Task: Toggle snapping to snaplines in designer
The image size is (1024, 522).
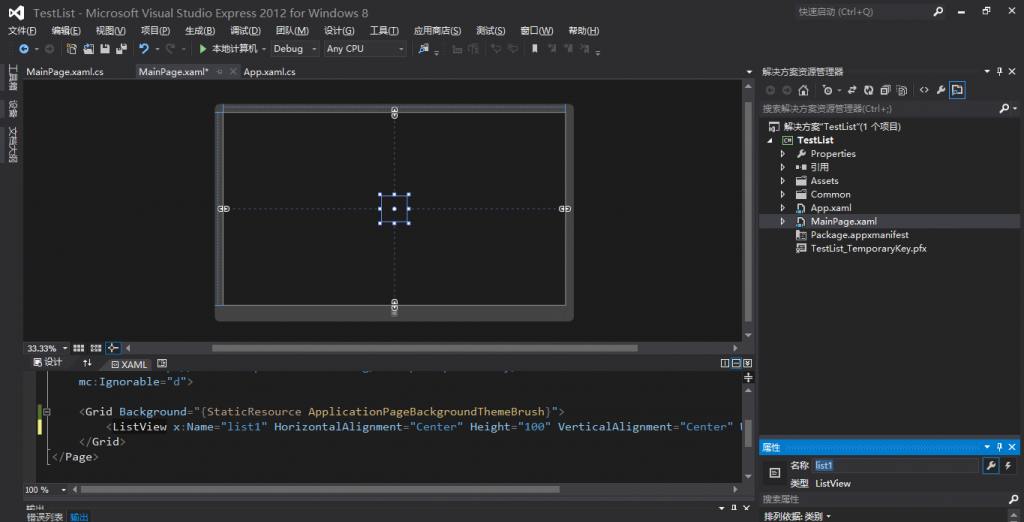Action: pyautogui.click(x=113, y=348)
